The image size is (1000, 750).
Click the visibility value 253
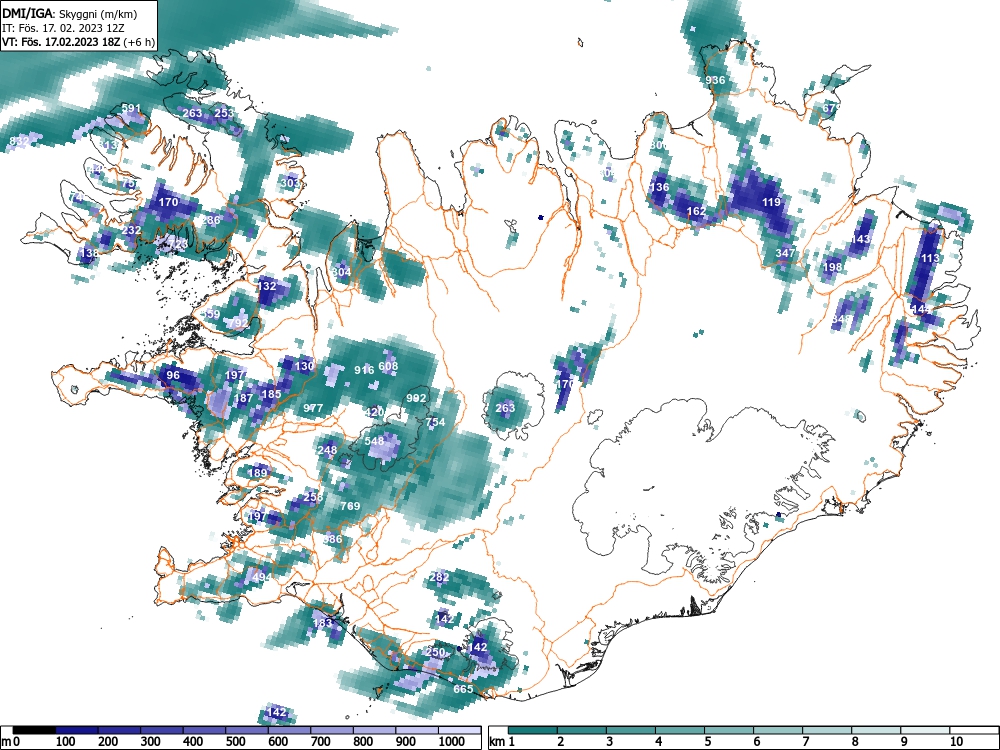tap(224, 113)
